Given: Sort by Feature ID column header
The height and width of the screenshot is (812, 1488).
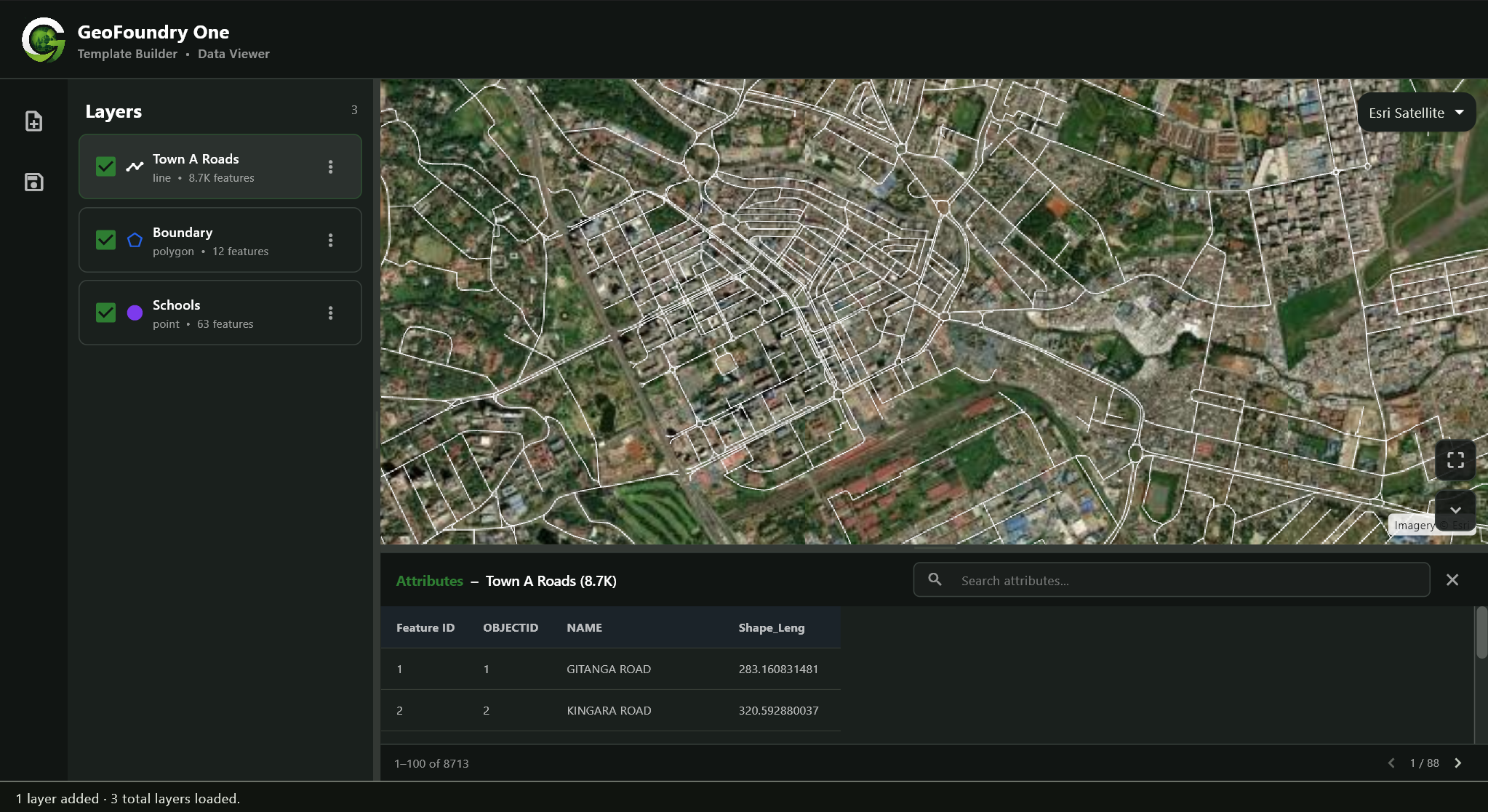Looking at the screenshot, I should [425, 627].
